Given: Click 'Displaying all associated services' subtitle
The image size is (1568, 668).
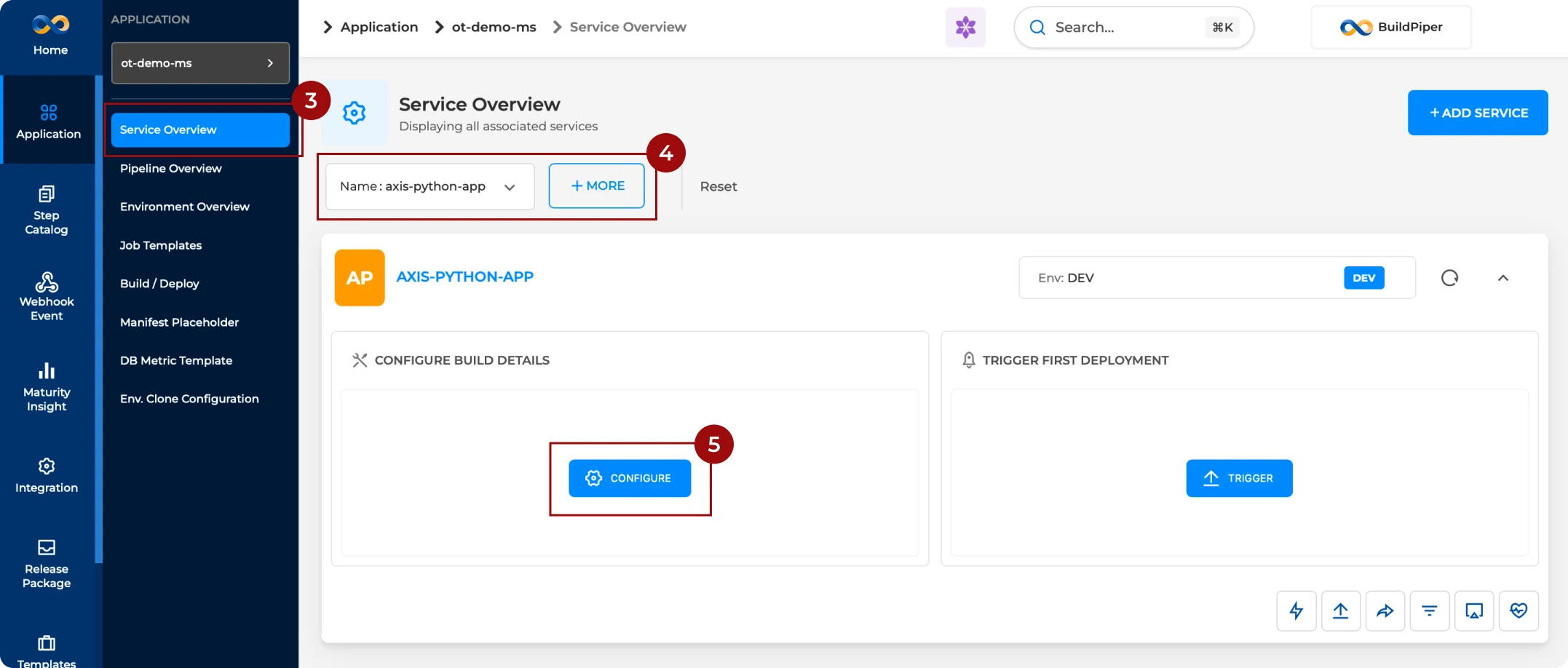Looking at the screenshot, I should (498, 126).
